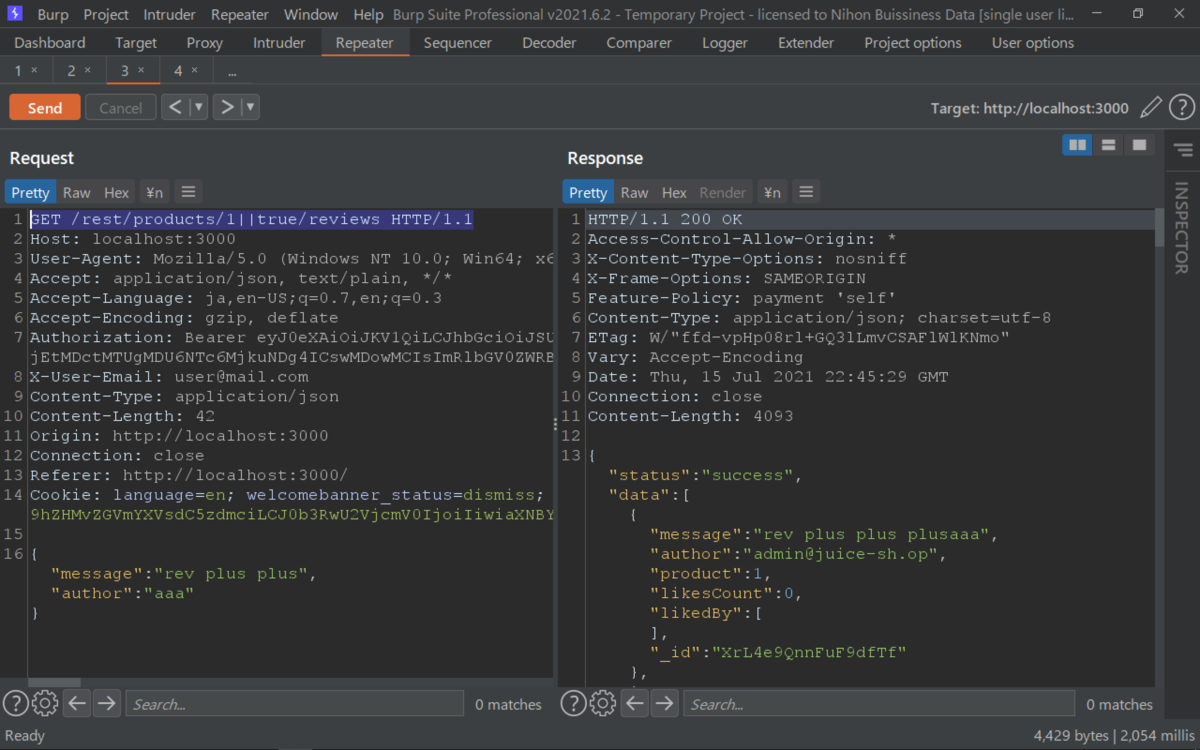
Task: Open Response search help icon
Action: tap(573, 704)
